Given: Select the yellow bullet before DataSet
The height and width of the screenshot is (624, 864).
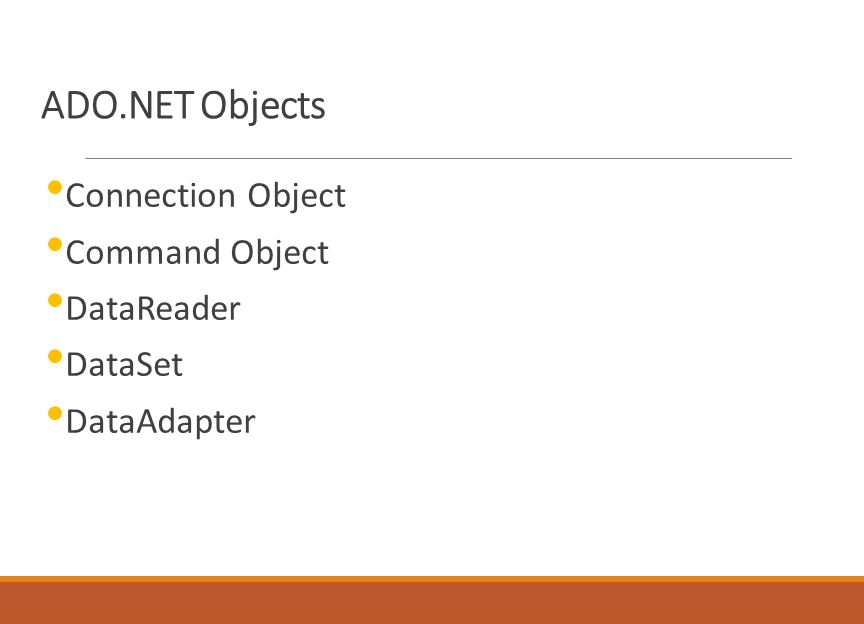Looking at the screenshot, I should coord(55,357).
